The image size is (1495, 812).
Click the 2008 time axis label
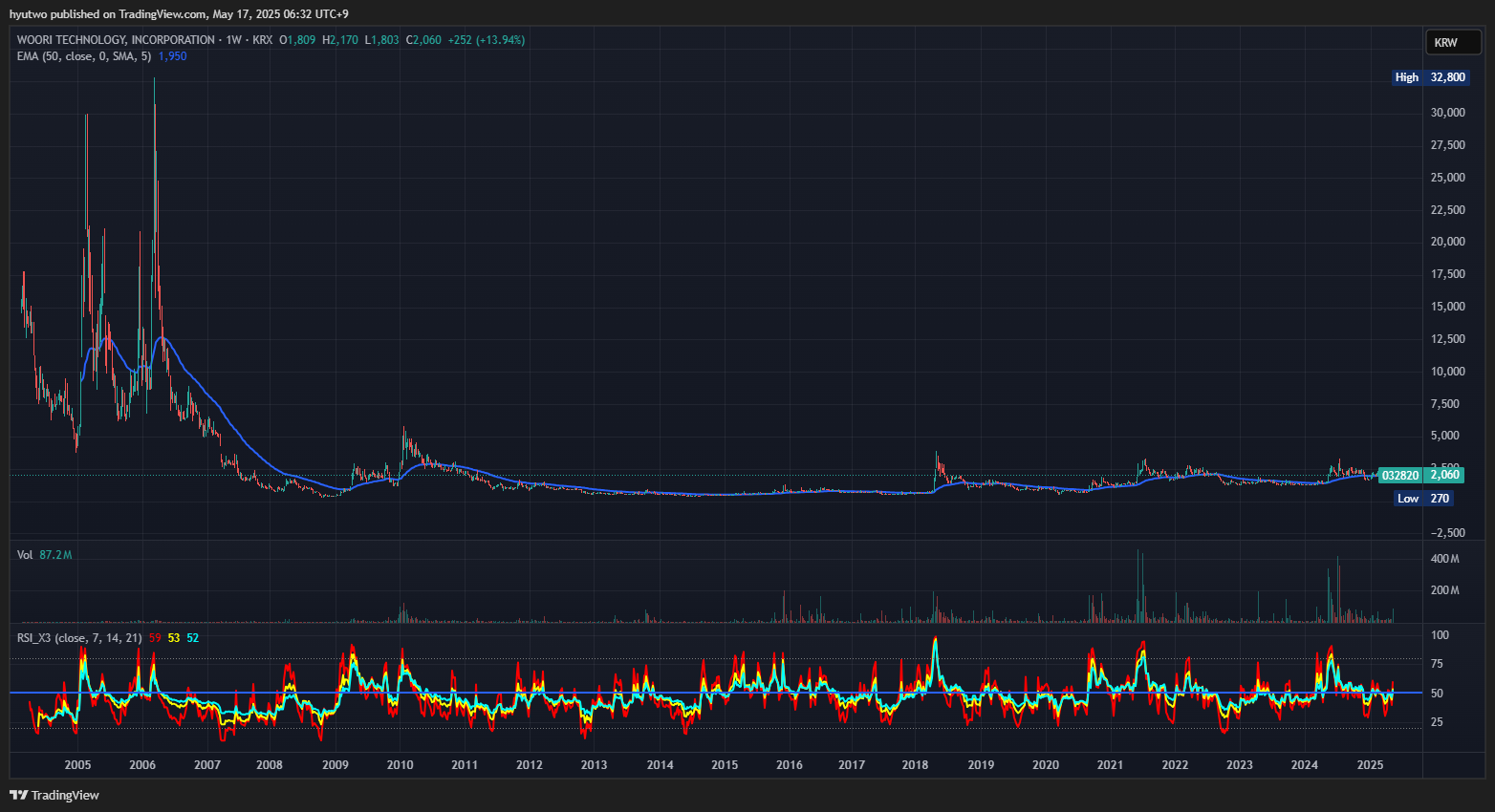[x=270, y=765]
